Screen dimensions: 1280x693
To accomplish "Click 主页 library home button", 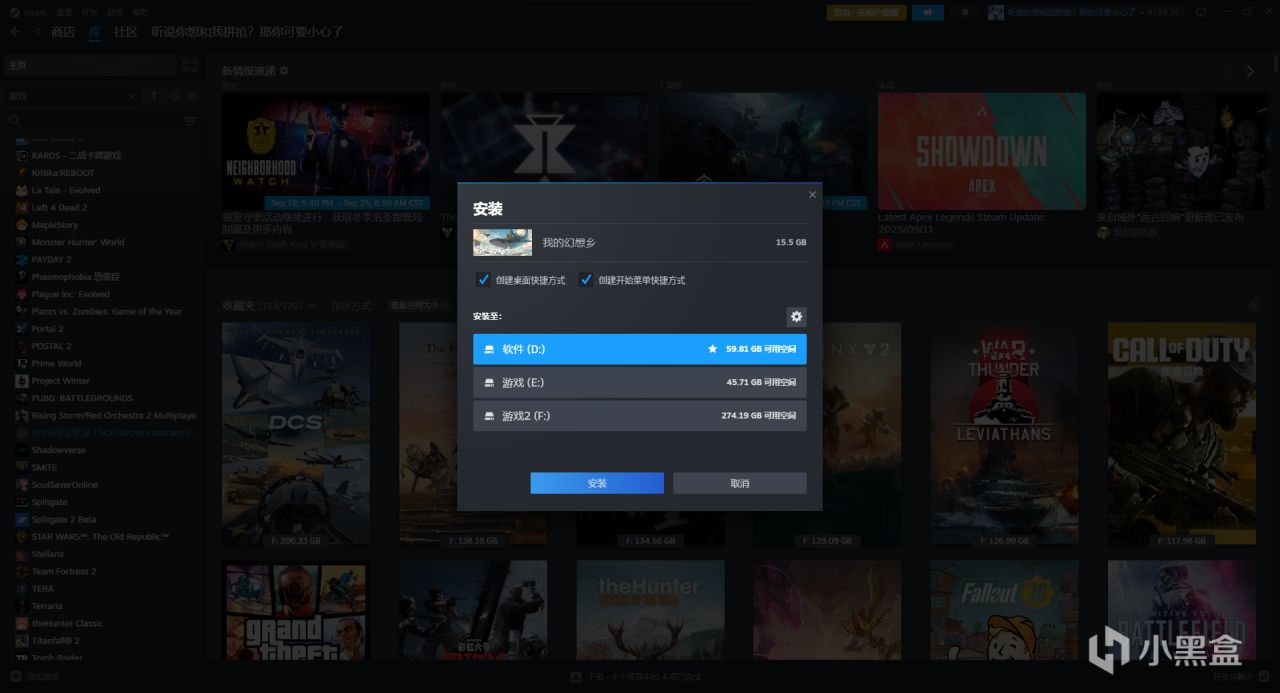I will point(89,65).
